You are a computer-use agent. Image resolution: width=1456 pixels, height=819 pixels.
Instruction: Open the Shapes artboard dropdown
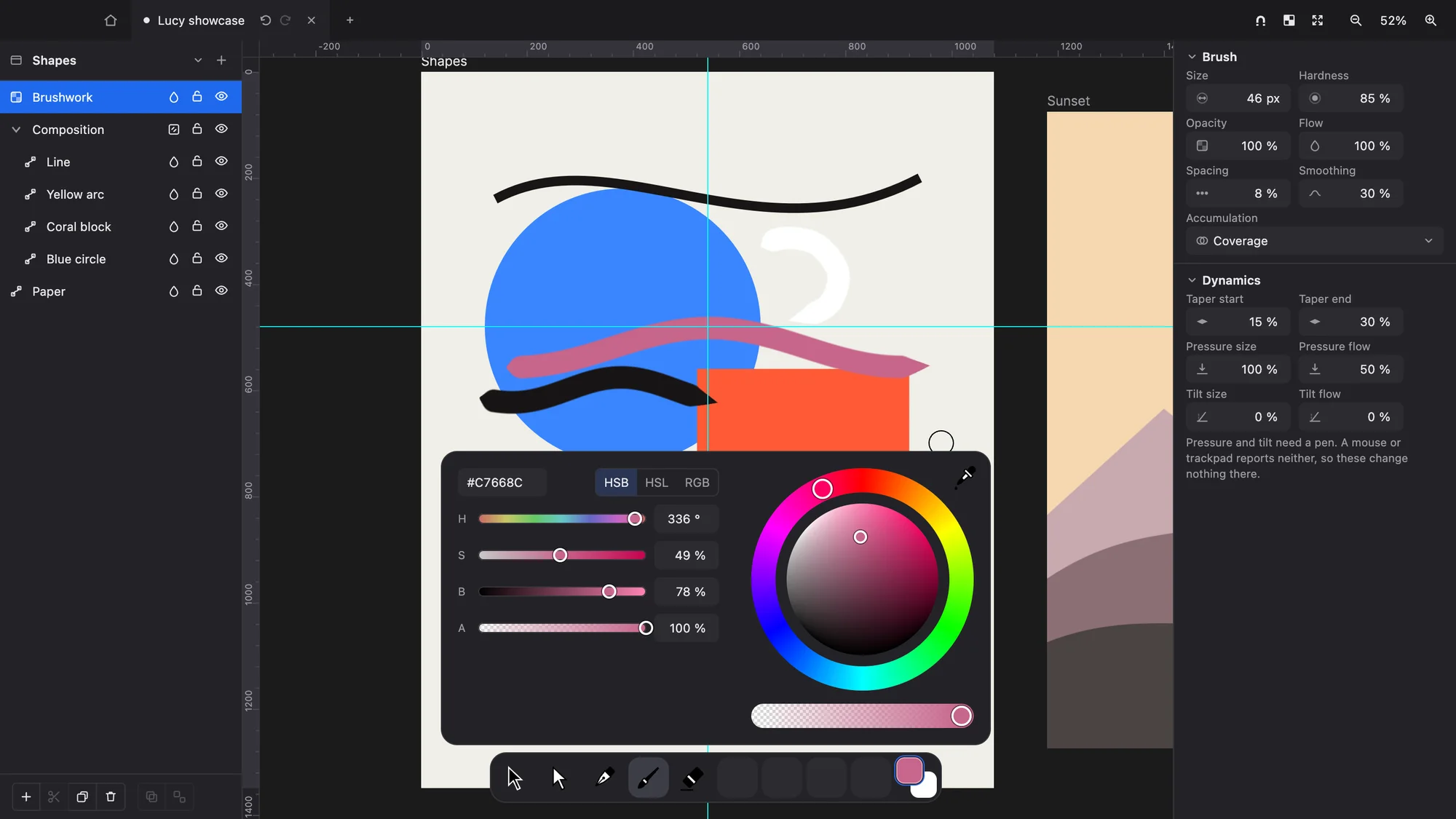198,60
